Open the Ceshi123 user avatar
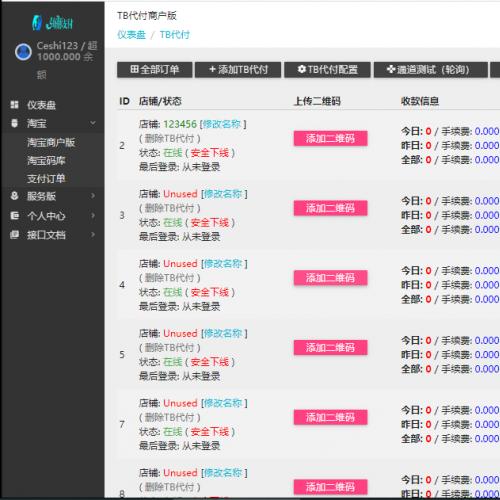Screen dimensions: 500x500 pyautogui.click(x=23, y=52)
